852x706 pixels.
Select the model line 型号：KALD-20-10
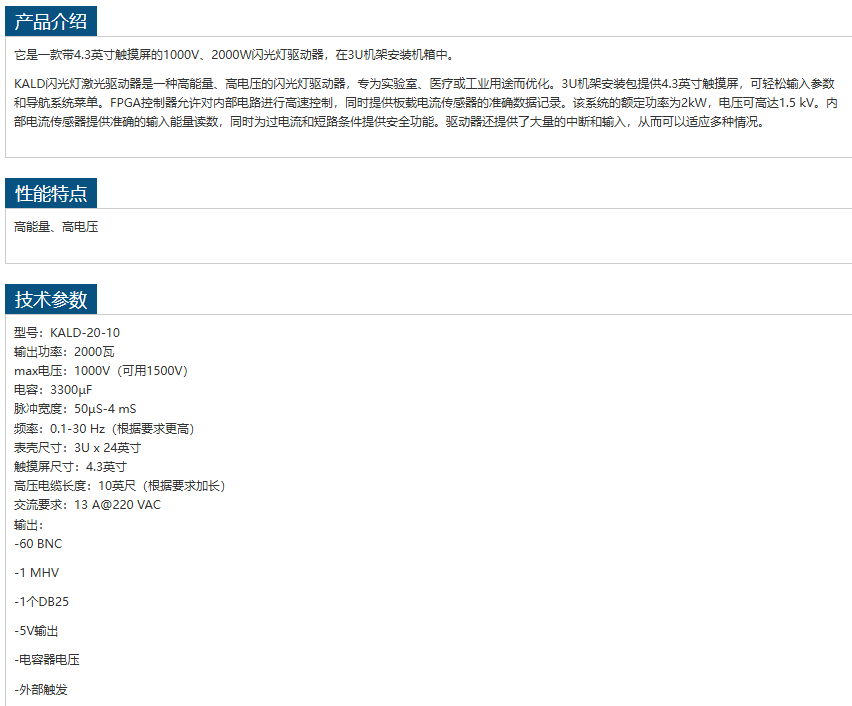click(x=67, y=333)
